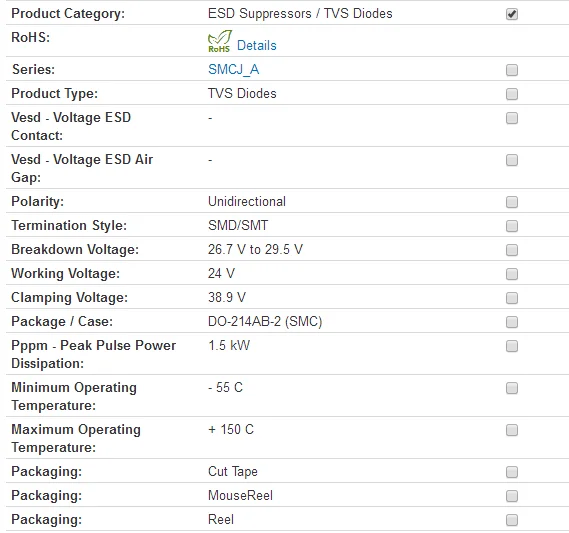Click the 'Polarity:' label
The height and width of the screenshot is (533, 569).
click(37, 201)
